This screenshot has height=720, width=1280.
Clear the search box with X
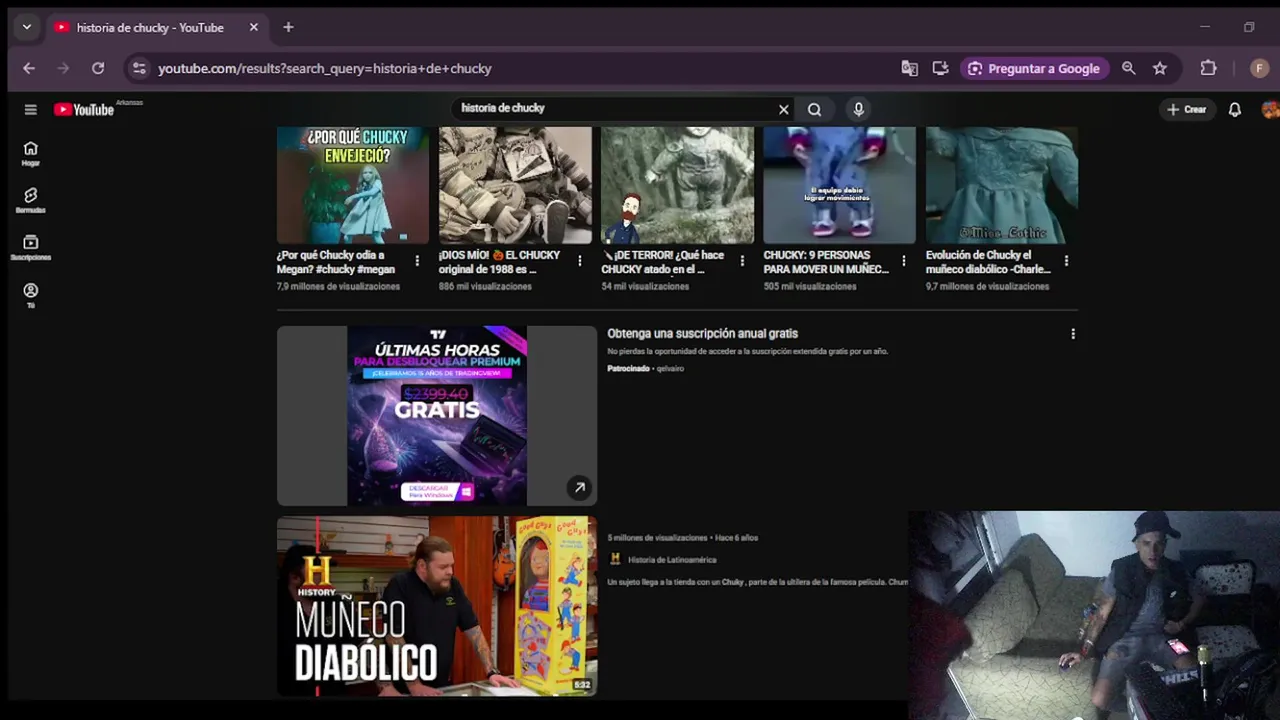(x=784, y=109)
